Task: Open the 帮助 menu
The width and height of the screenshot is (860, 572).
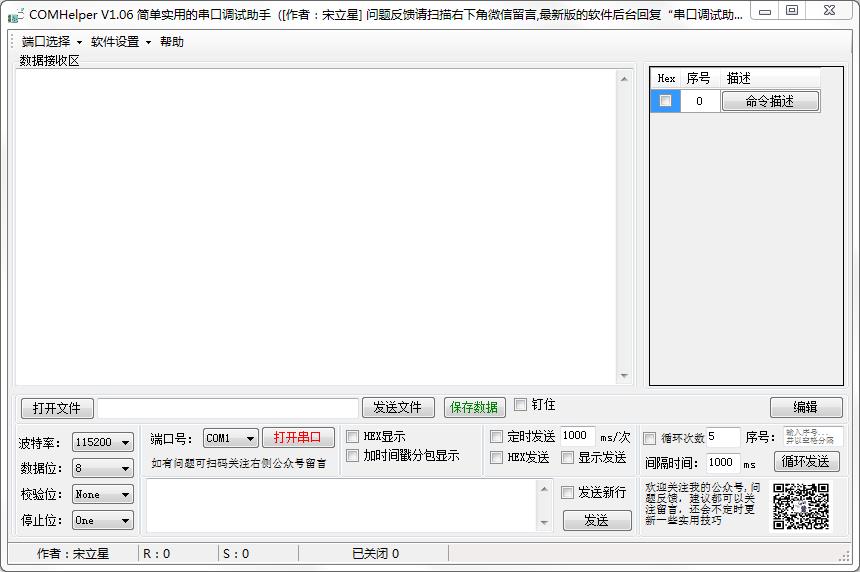Action: tap(172, 42)
